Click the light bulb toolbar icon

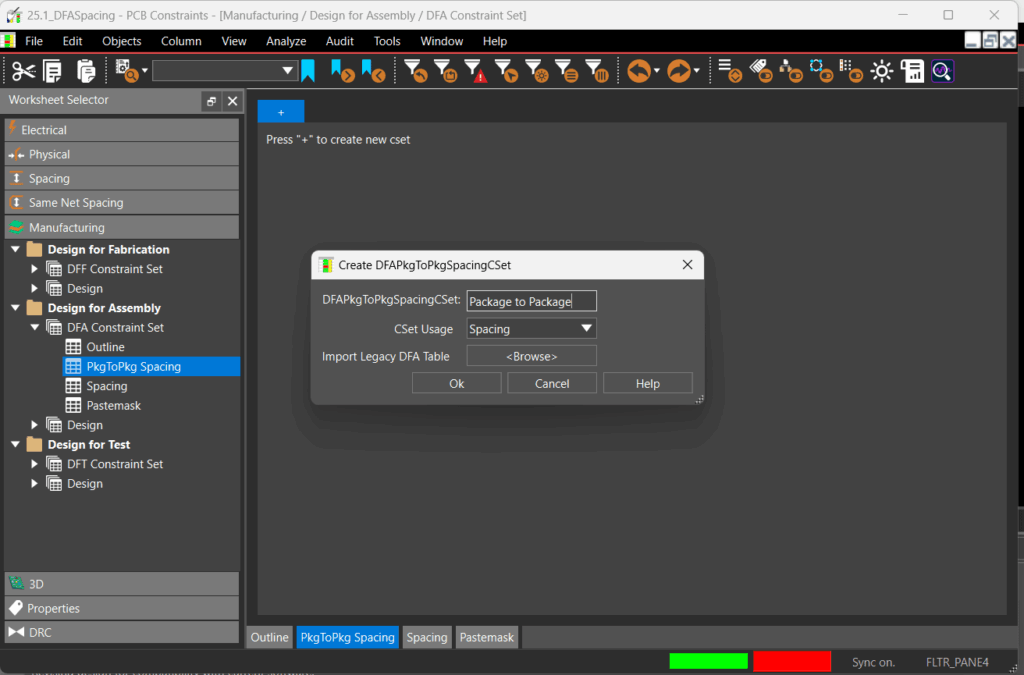[x=881, y=70]
